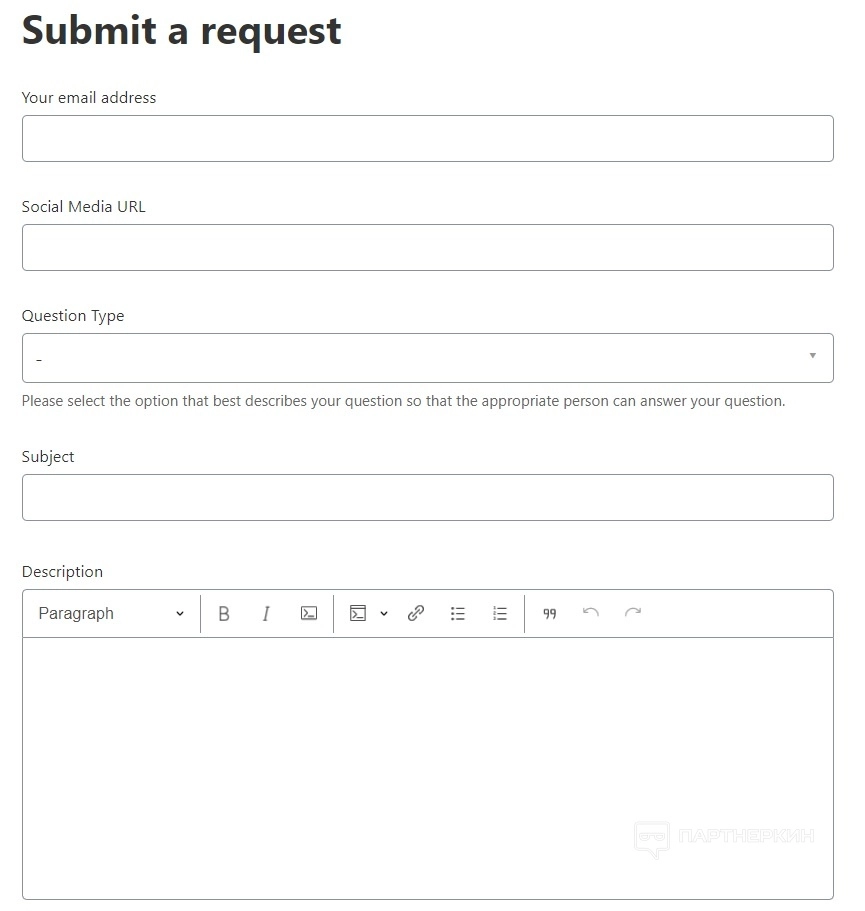This screenshot has height=911, width=865.
Task: Start a bulleted list
Action: (x=458, y=614)
